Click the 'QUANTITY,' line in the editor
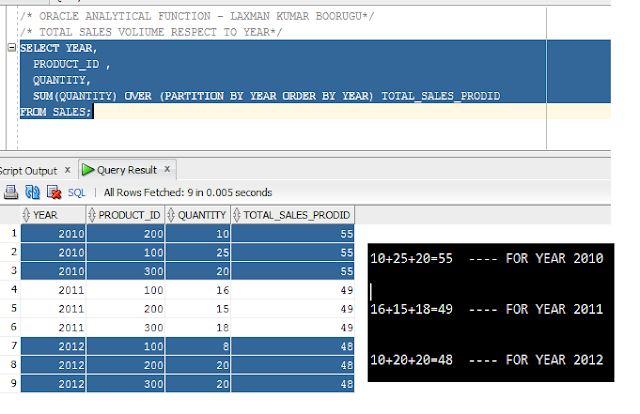The image size is (640, 414). pos(62,80)
